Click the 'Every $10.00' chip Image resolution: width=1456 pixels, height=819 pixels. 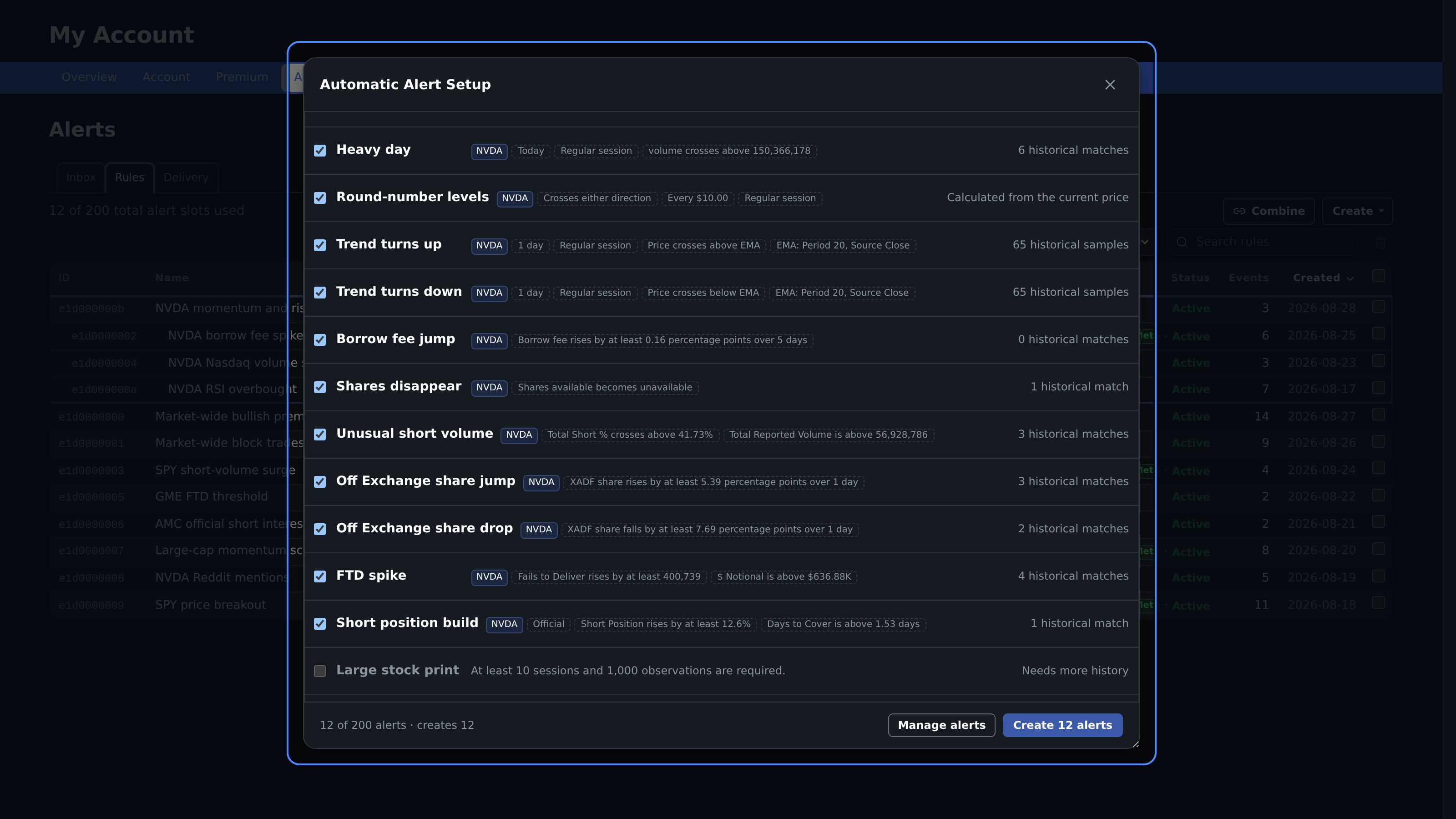(x=698, y=198)
